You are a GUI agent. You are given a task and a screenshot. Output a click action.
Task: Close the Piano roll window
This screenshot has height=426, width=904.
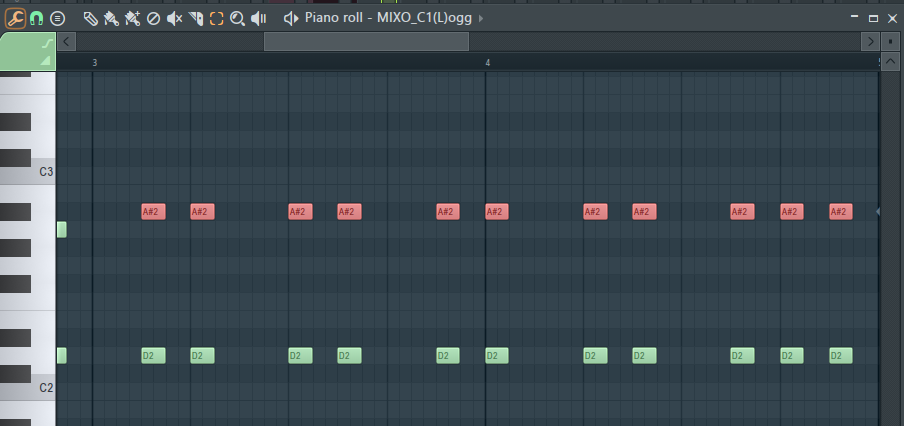coord(892,18)
